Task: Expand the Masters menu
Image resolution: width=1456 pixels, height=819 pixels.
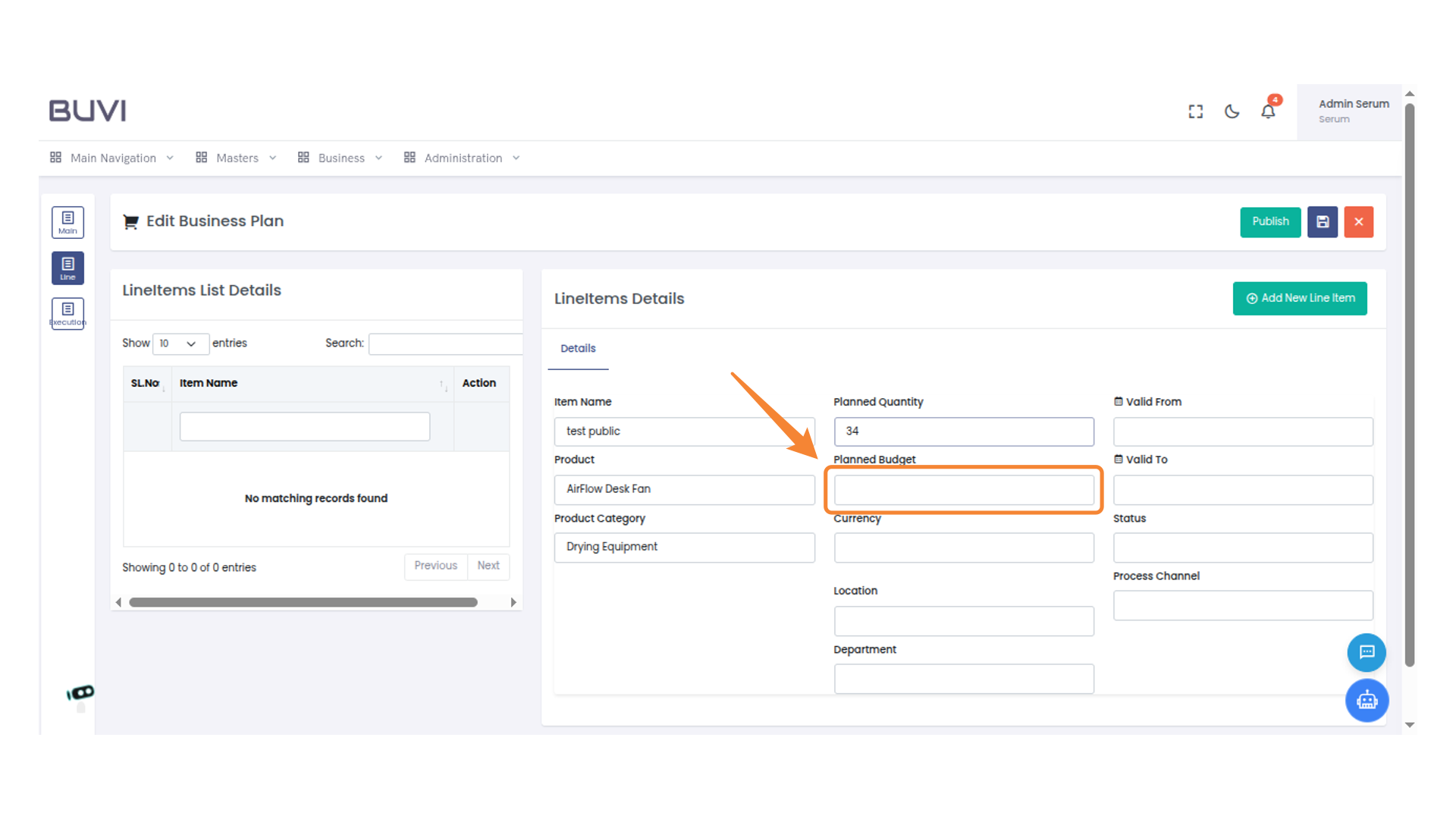Action: click(236, 158)
